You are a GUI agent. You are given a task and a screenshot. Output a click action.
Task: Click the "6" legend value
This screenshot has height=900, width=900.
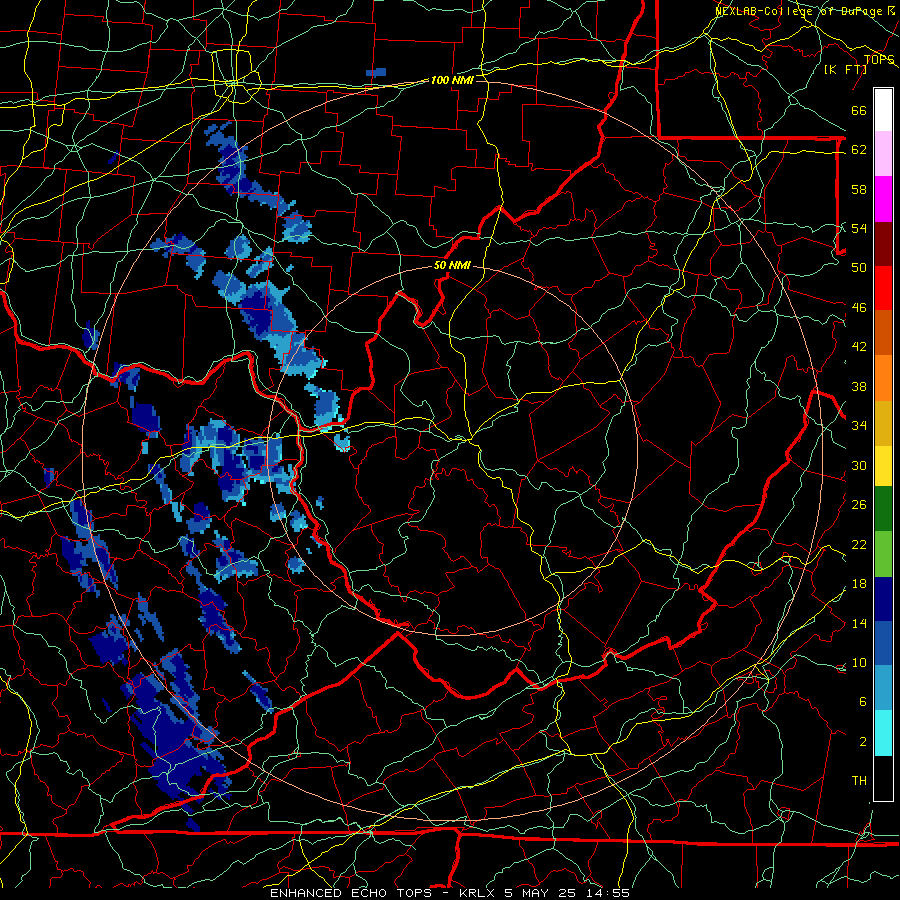pos(862,701)
